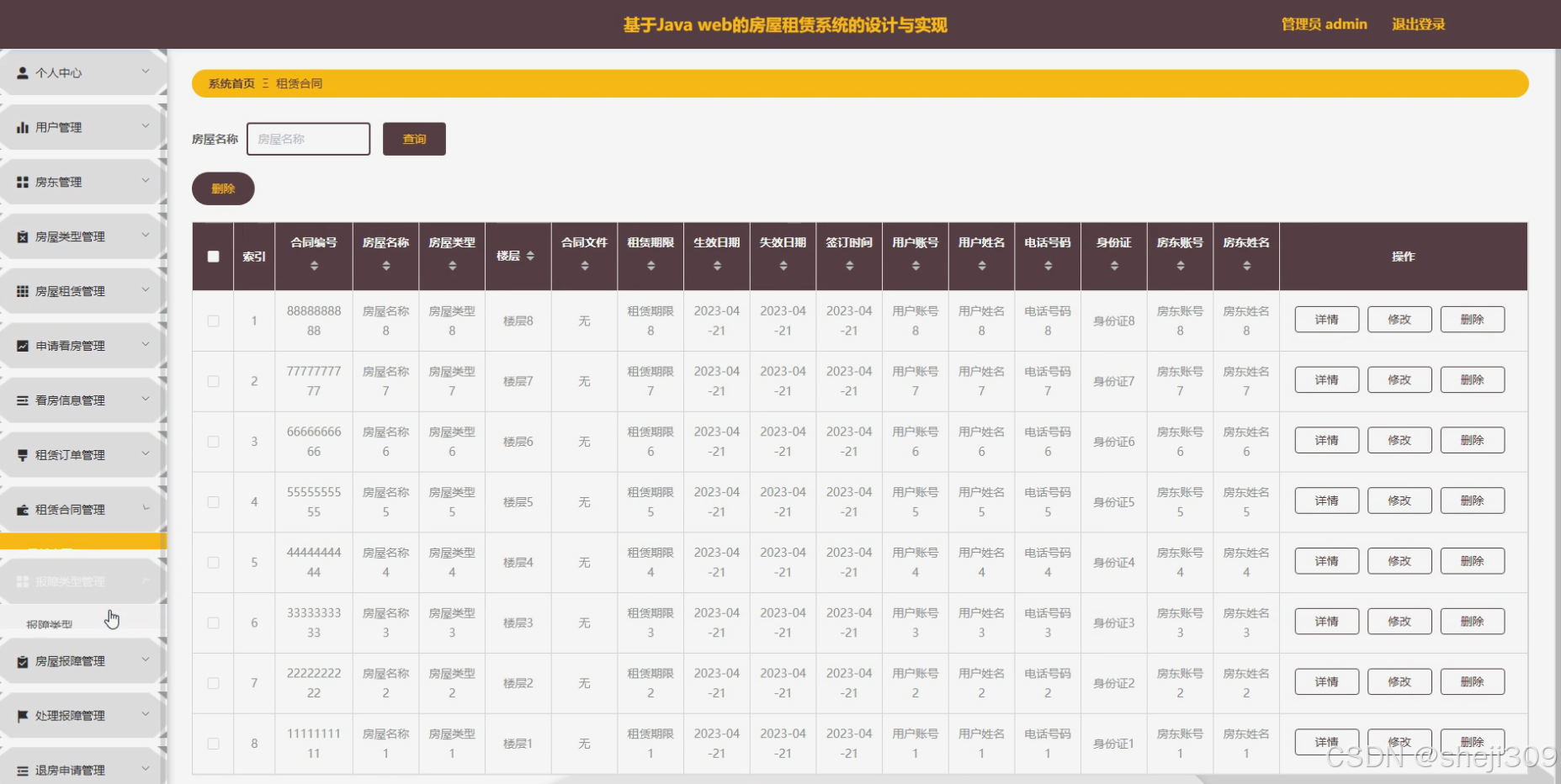Click the 房屋报障管理 sidebar icon
1561x784 pixels.
point(21,660)
